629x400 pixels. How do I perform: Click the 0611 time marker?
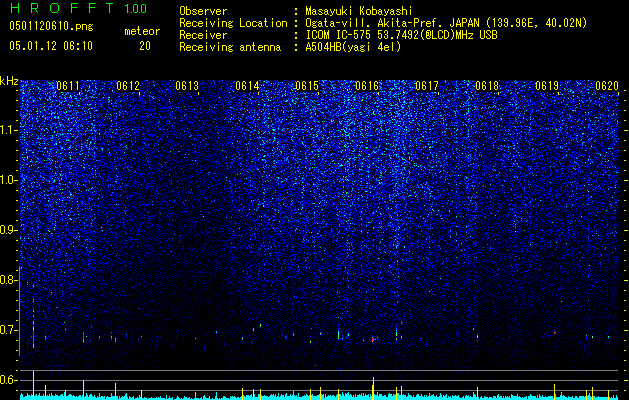click(68, 86)
